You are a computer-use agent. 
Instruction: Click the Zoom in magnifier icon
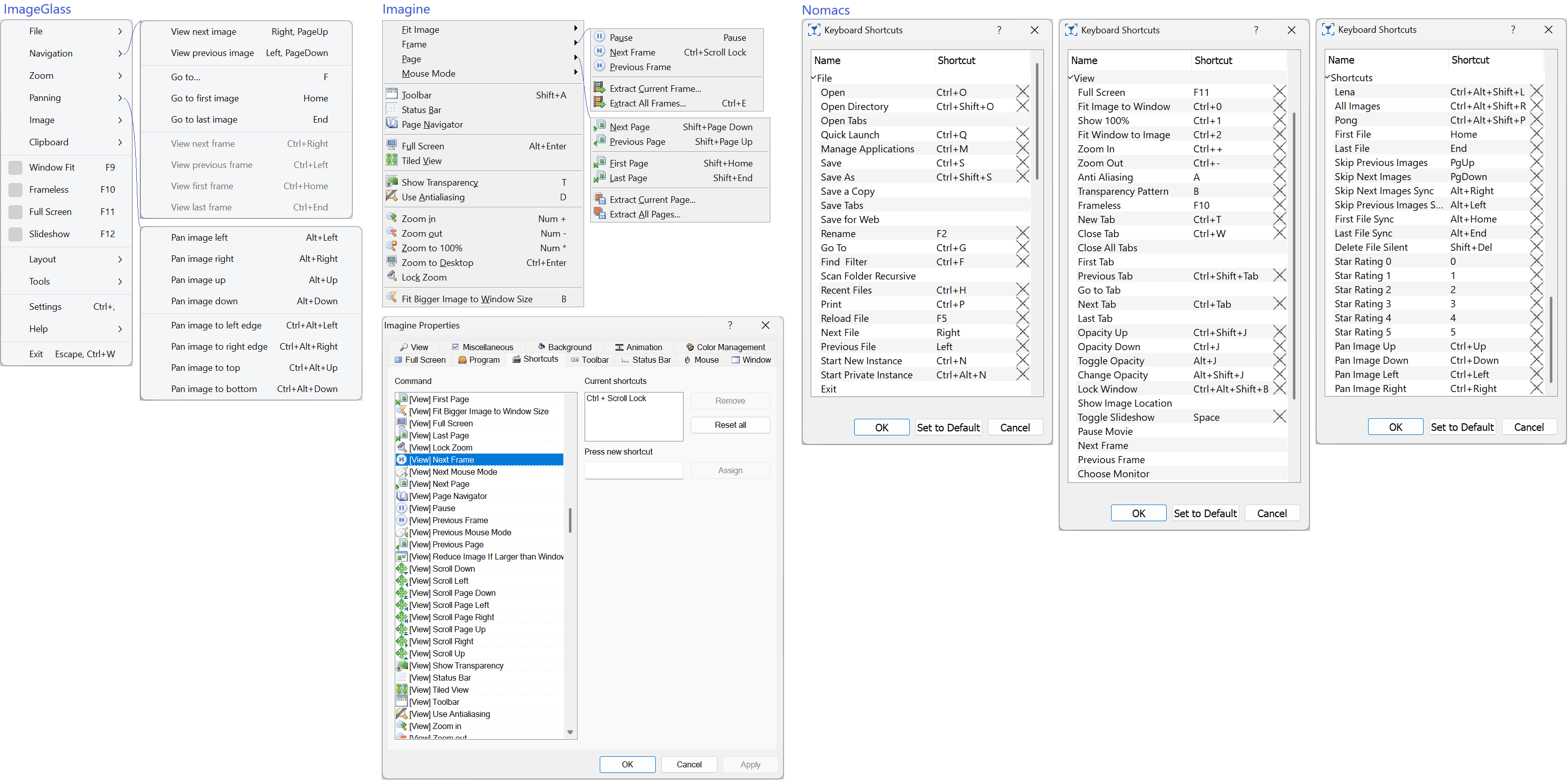391,218
